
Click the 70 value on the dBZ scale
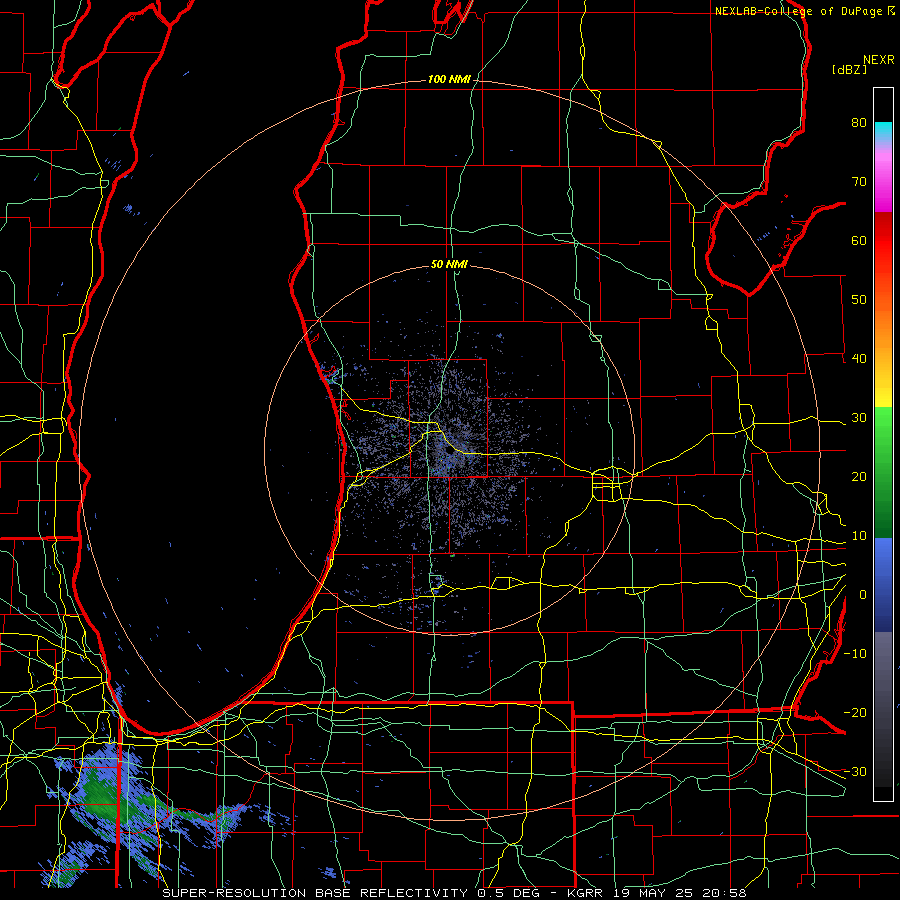[x=859, y=181]
